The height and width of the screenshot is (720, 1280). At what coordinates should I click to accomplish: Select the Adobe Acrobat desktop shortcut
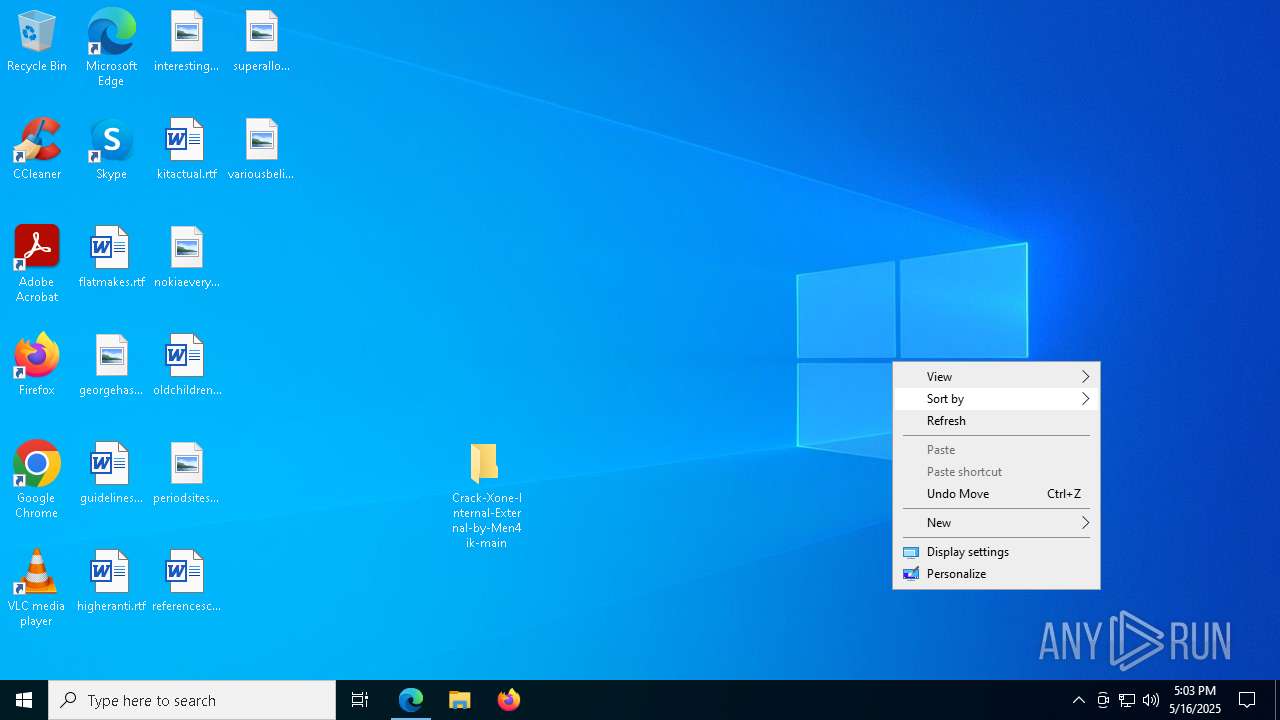pos(37,264)
